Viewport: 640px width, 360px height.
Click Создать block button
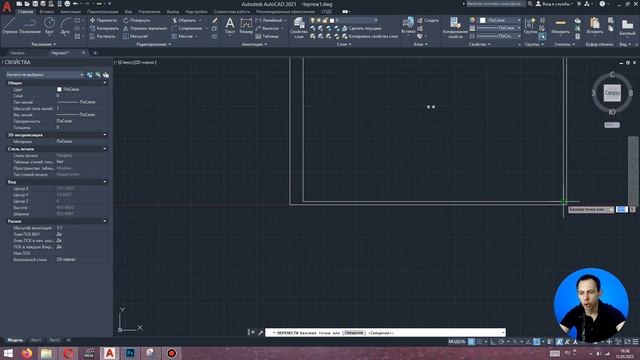428,20
